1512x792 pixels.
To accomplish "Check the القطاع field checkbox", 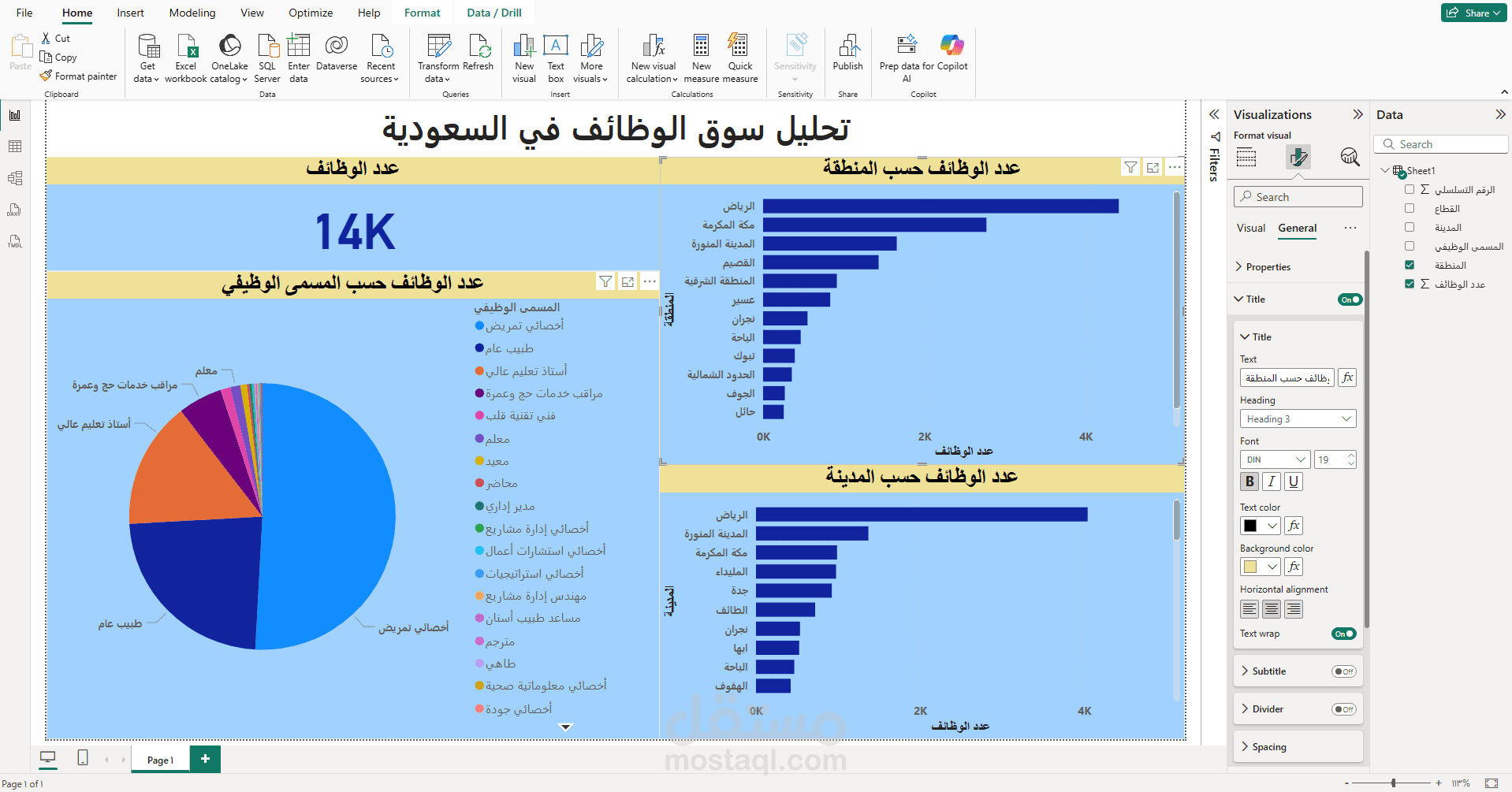I will (1410, 208).
